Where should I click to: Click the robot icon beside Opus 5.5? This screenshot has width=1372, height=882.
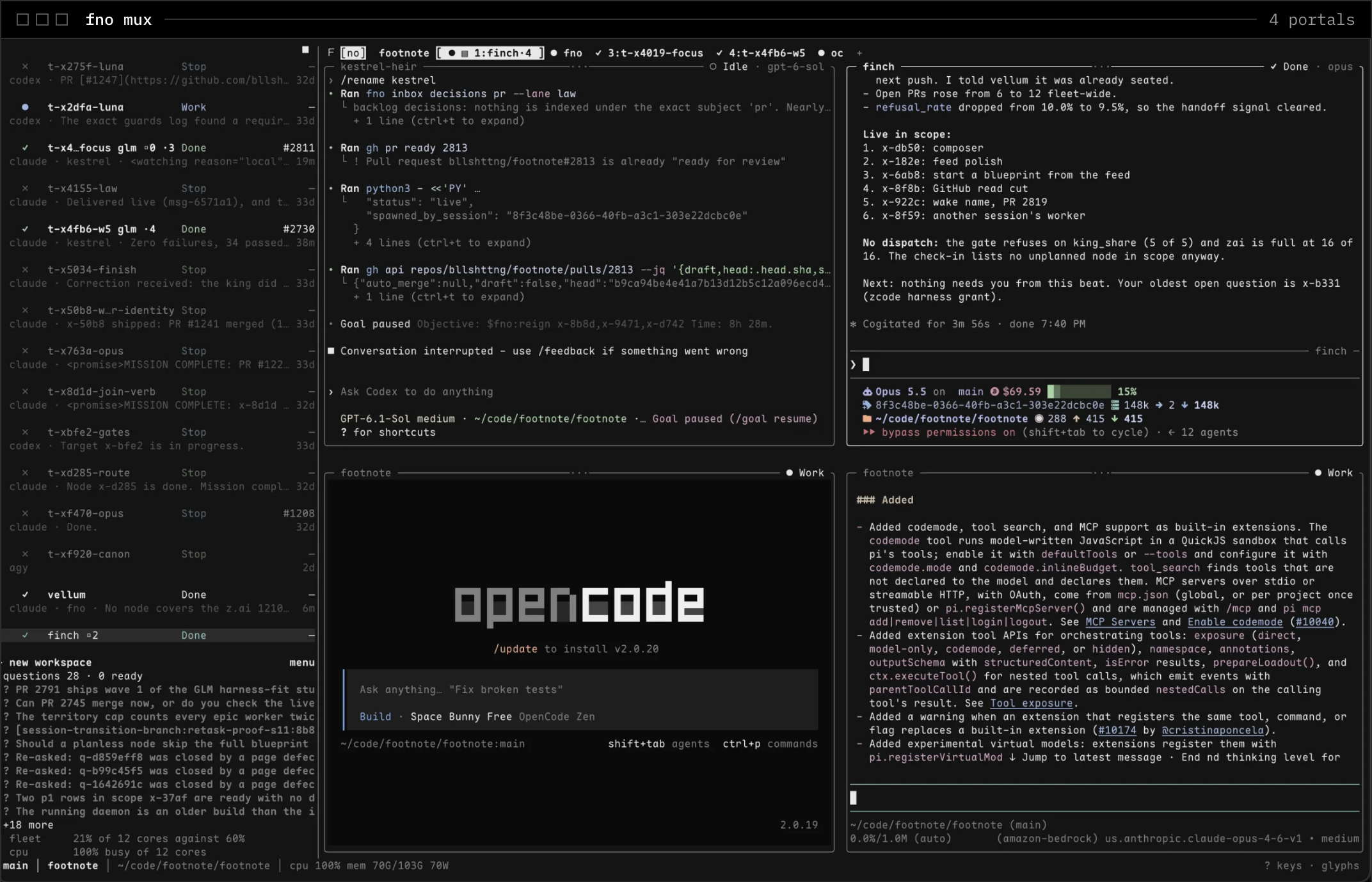click(x=867, y=392)
